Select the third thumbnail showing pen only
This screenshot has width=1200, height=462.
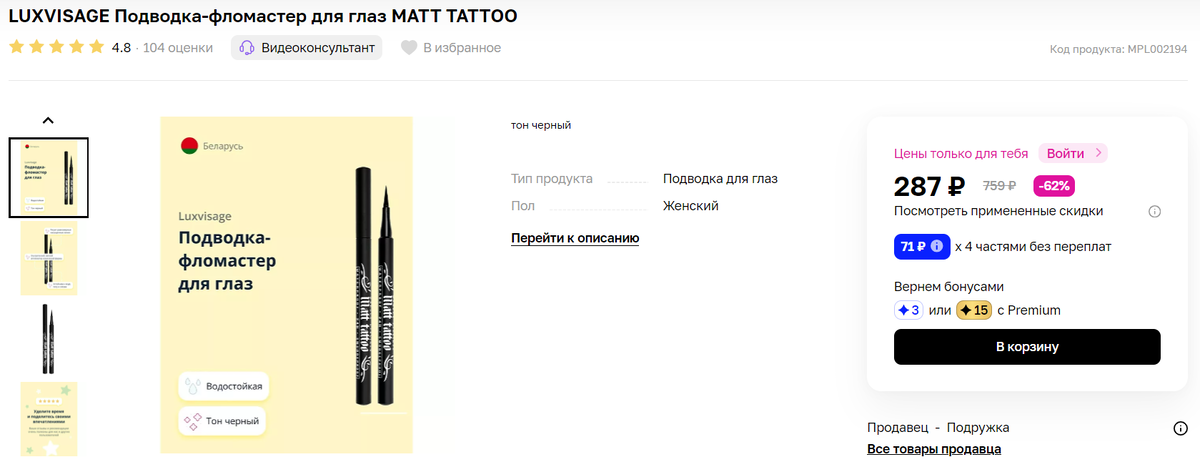coord(49,339)
